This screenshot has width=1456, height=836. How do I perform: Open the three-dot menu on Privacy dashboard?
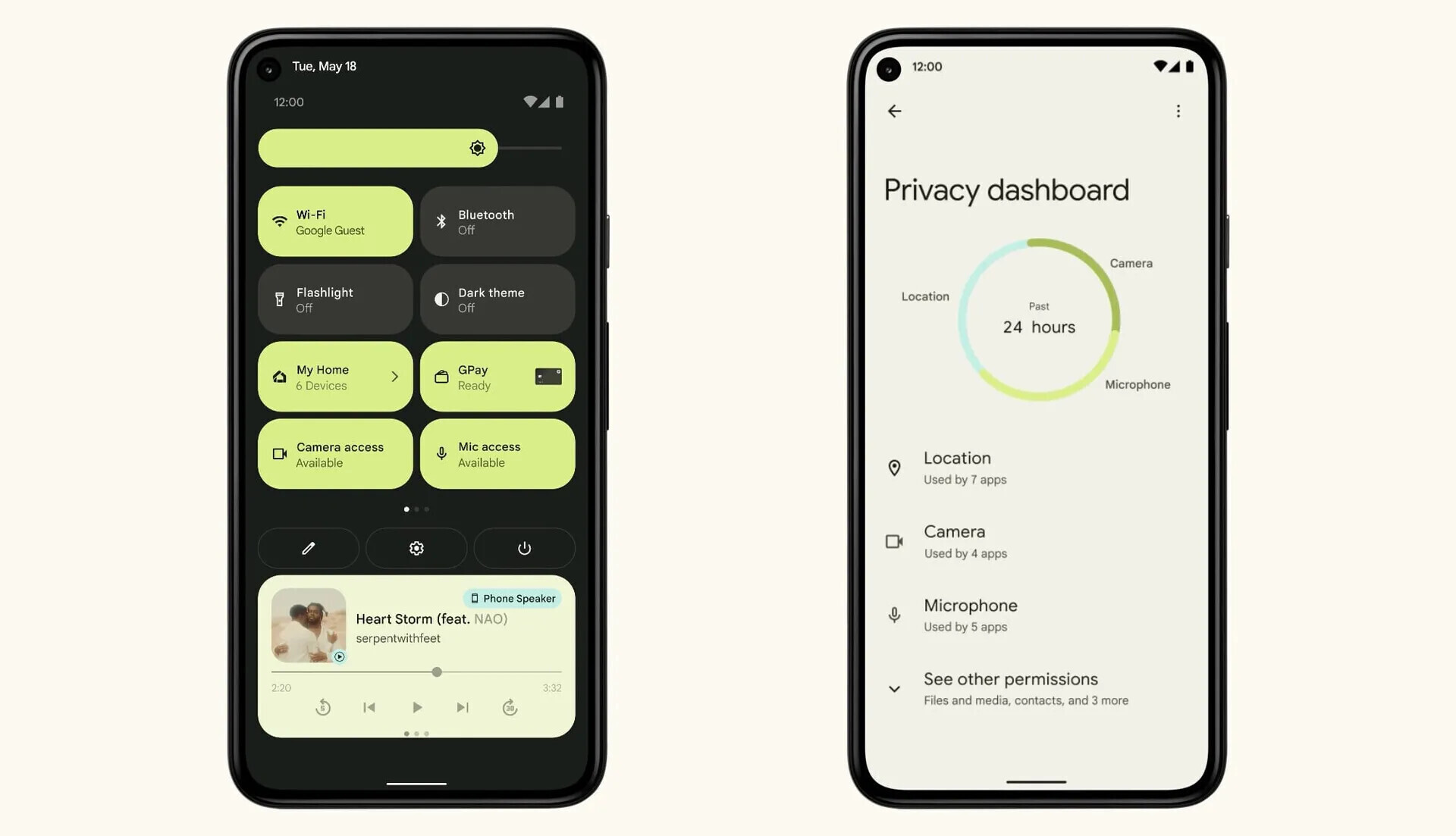[1178, 111]
